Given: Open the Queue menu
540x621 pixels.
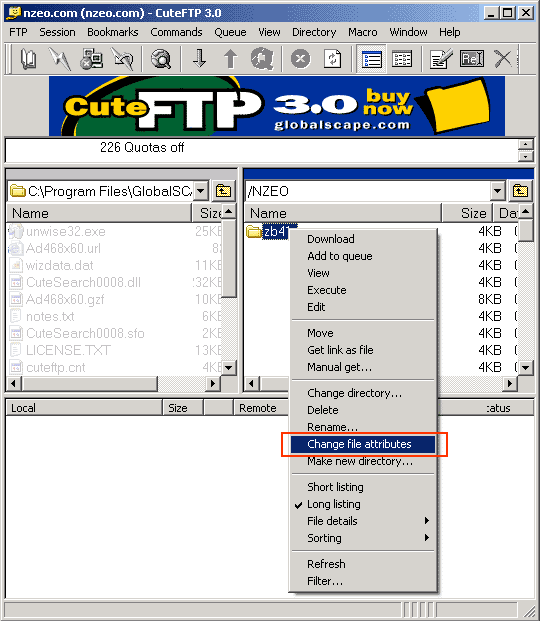Looking at the screenshot, I should click(230, 32).
